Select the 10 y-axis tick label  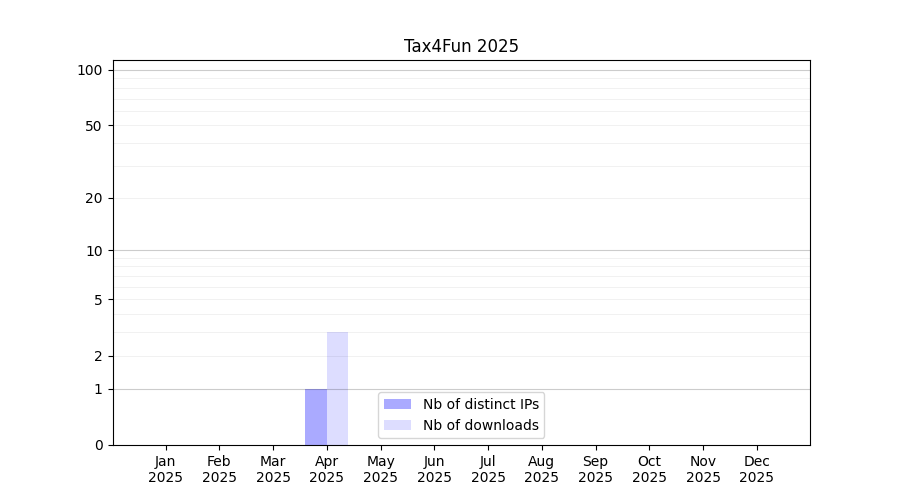(x=93, y=251)
